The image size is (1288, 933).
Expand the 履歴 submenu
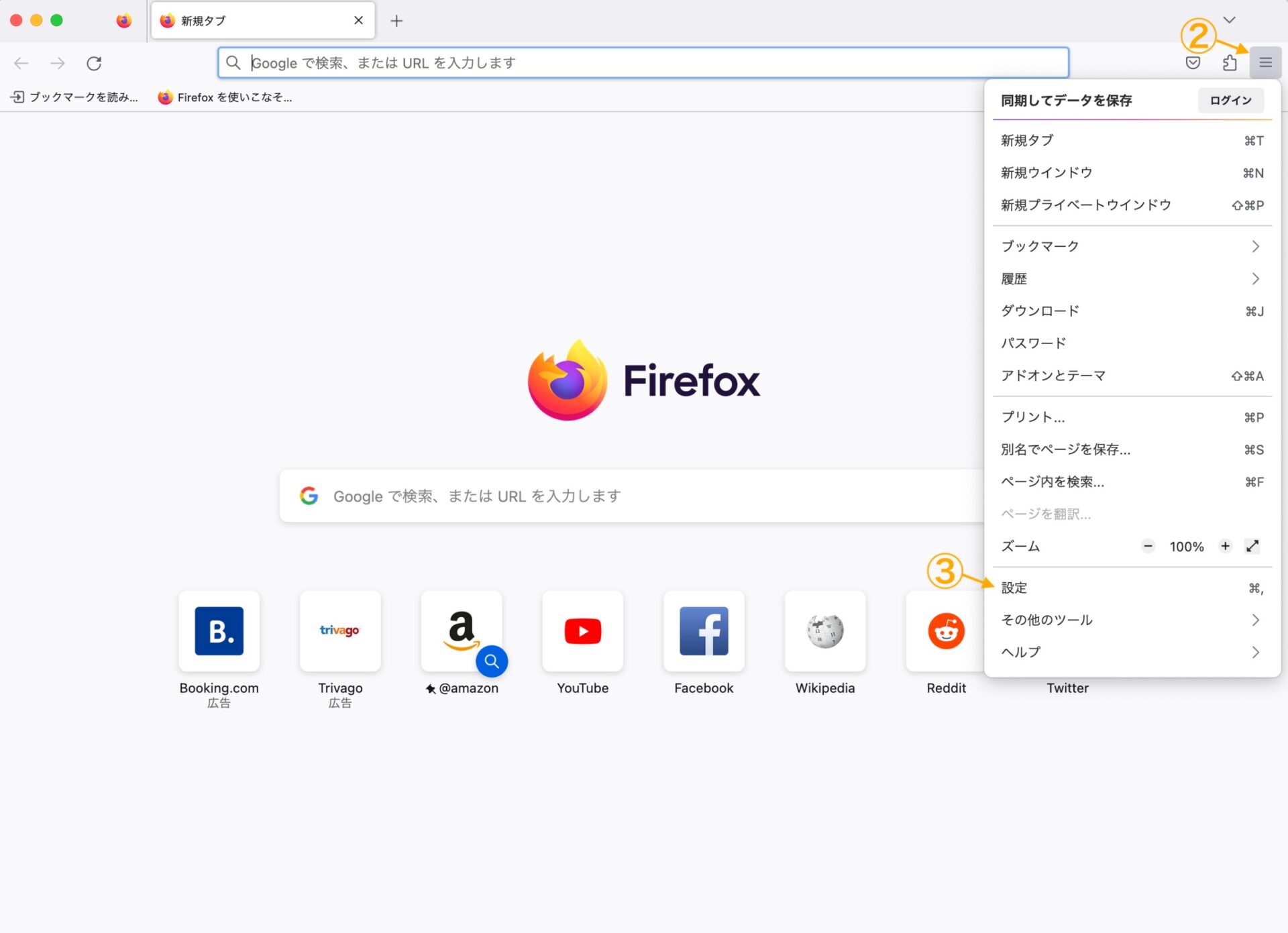[1132, 278]
